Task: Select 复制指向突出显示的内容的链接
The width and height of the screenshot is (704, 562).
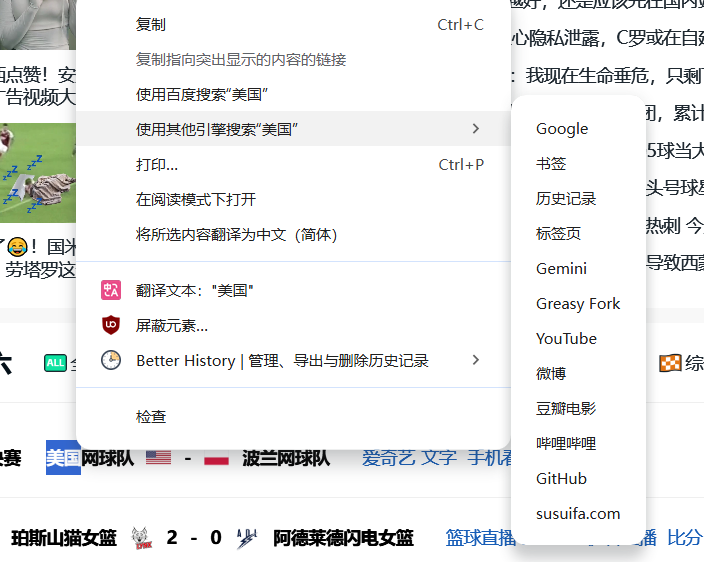Action: coord(294,59)
